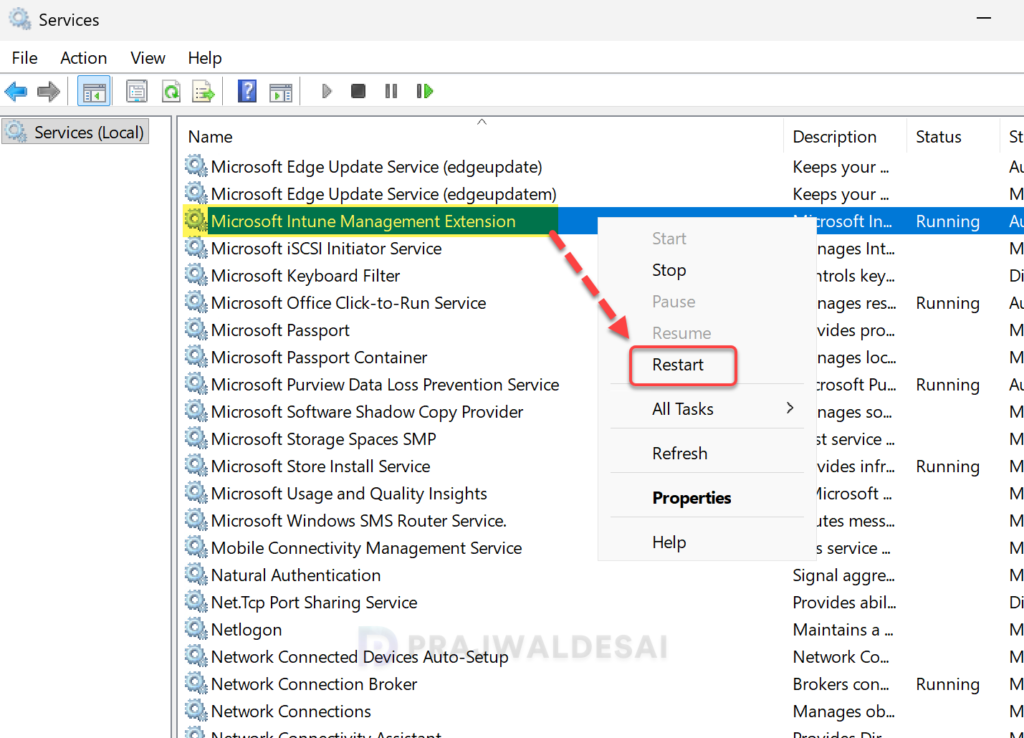
Task: Choose Help in the context menu
Action: coord(669,542)
